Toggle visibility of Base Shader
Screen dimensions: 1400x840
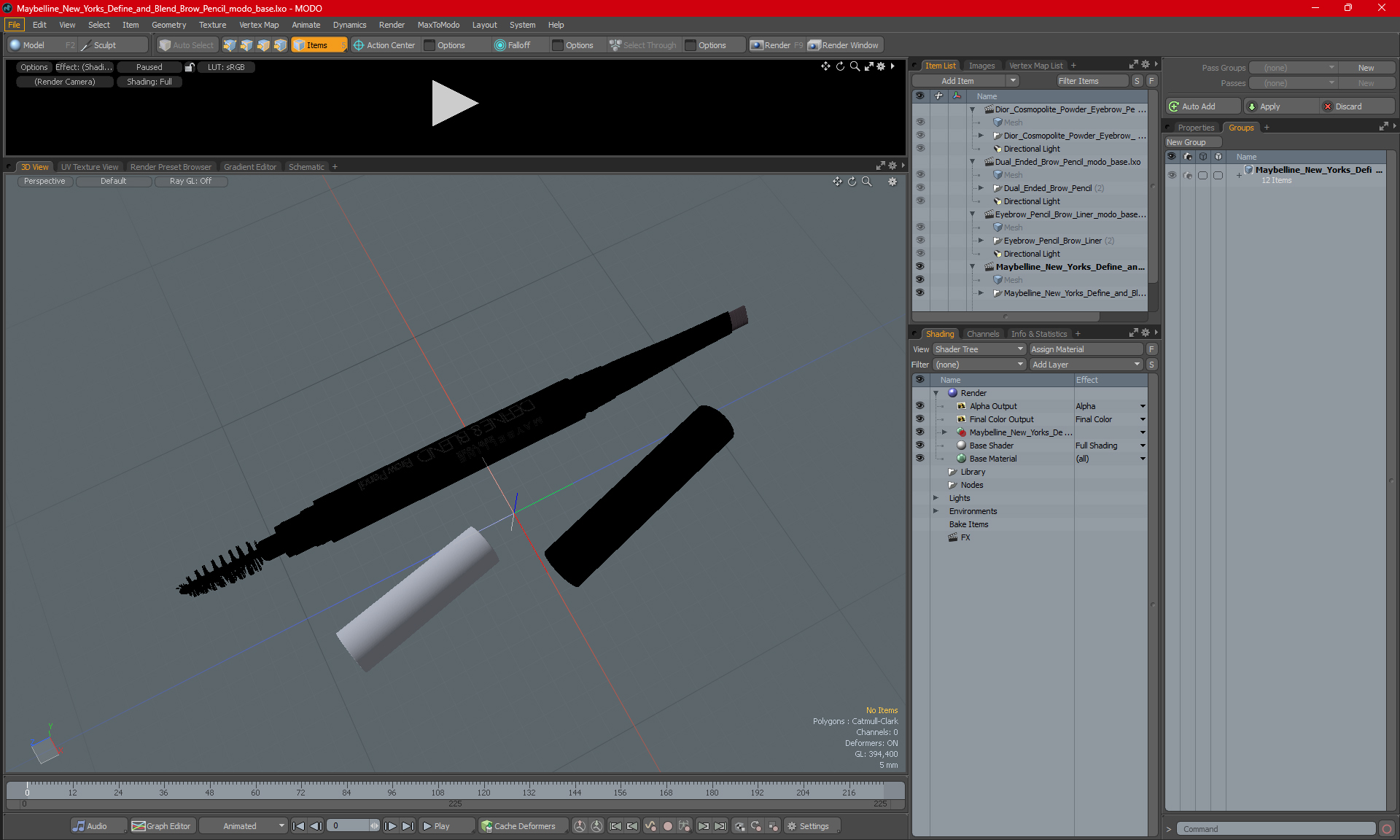(920, 446)
